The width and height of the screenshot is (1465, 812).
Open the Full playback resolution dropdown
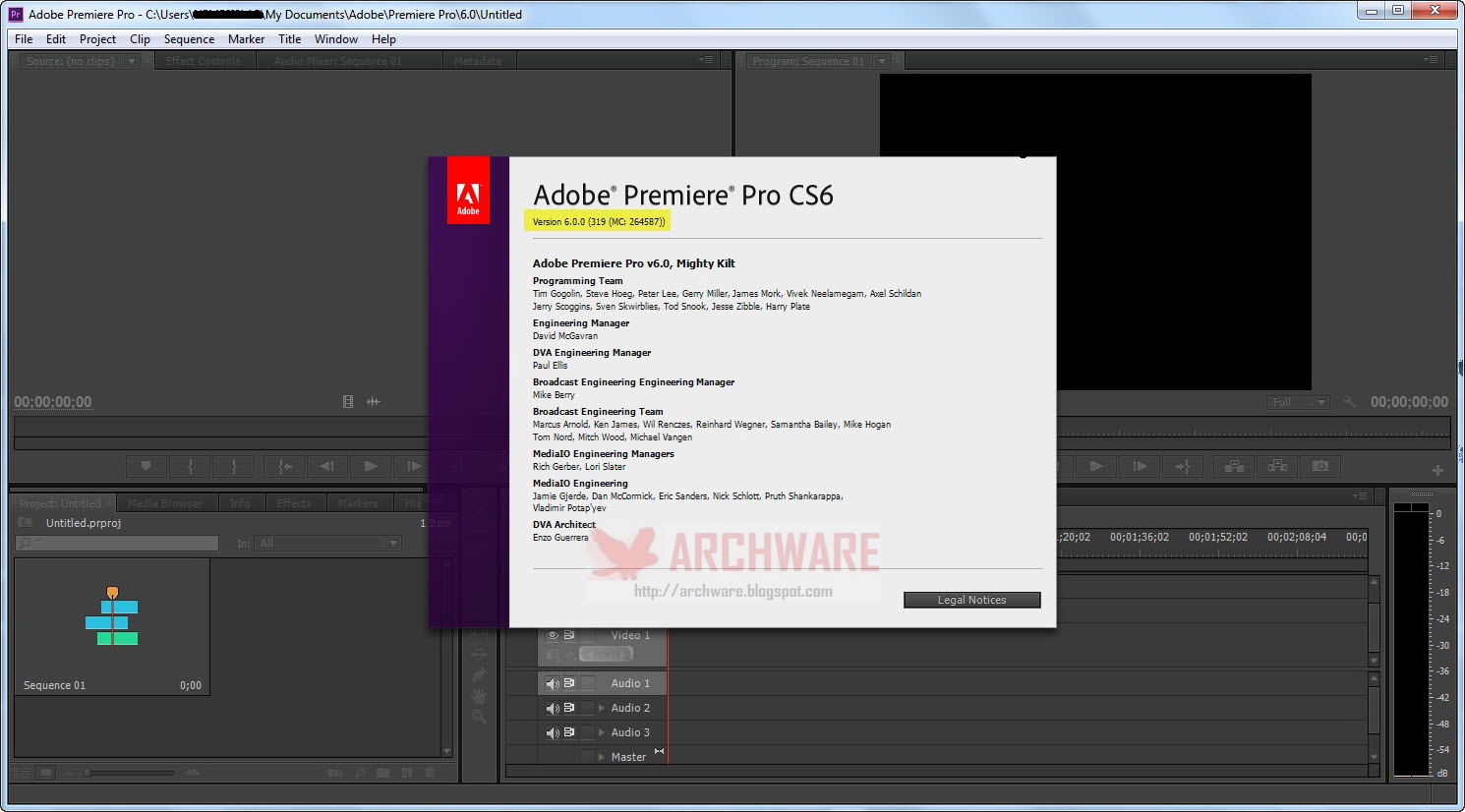pyautogui.click(x=1298, y=402)
